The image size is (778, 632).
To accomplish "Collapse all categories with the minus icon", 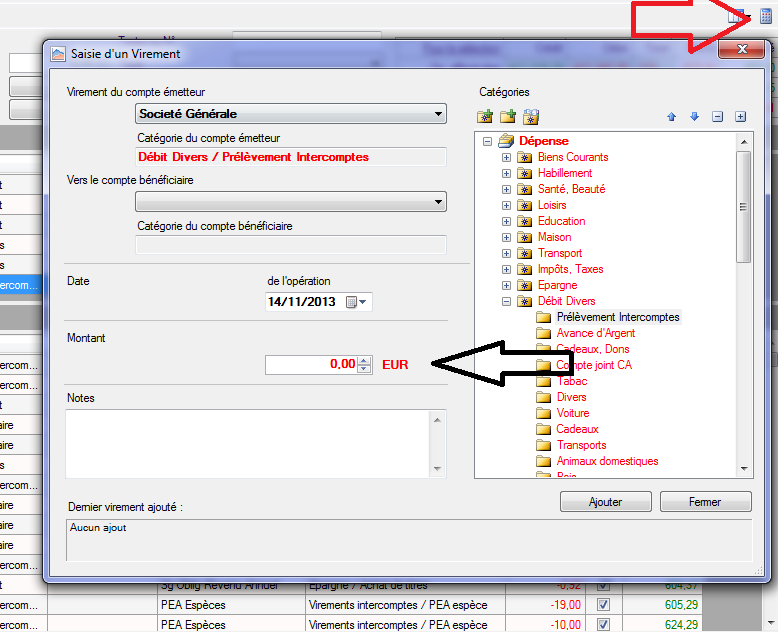I will (717, 117).
